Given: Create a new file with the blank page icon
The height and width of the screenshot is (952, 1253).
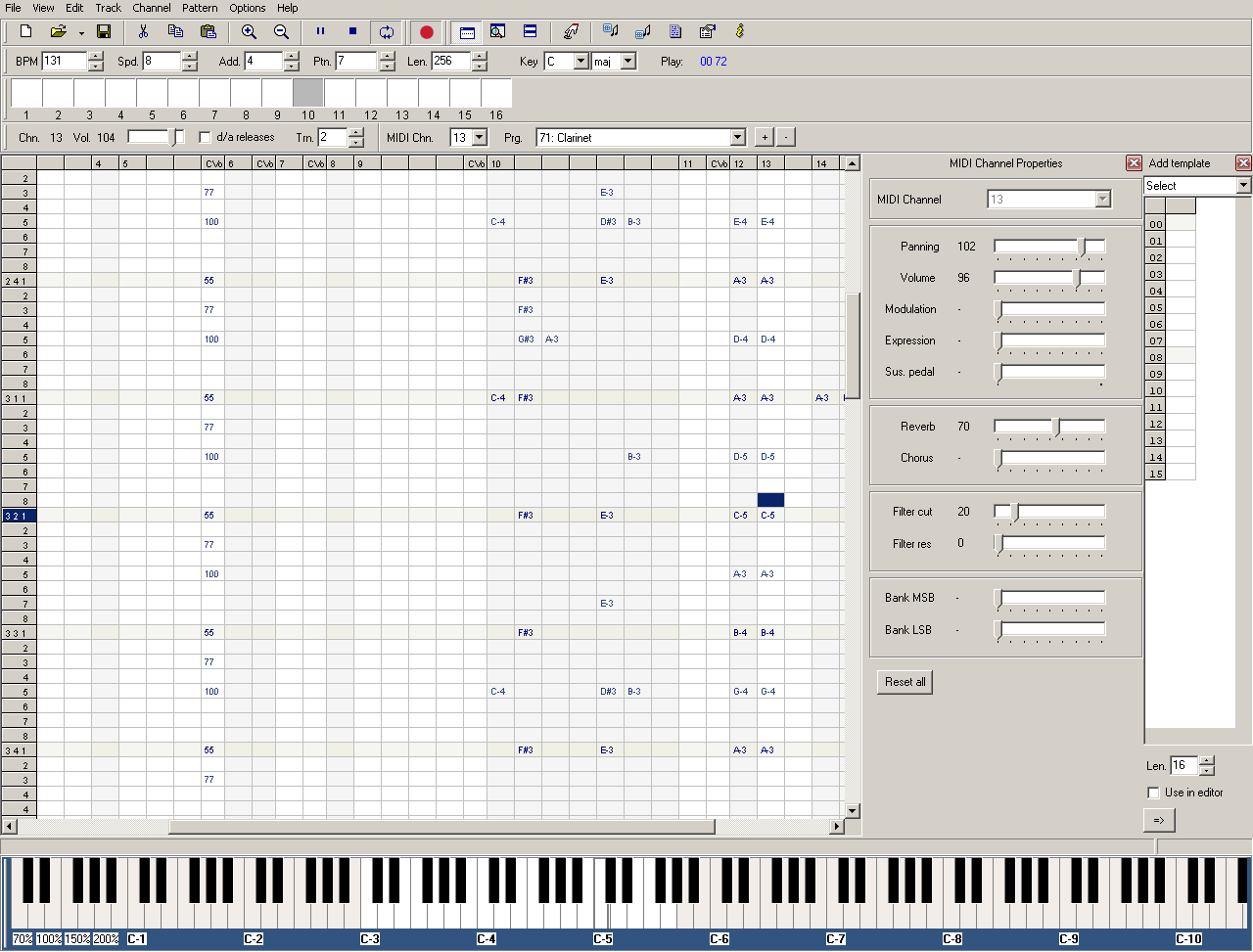Looking at the screenshot, I should [26, 31].
